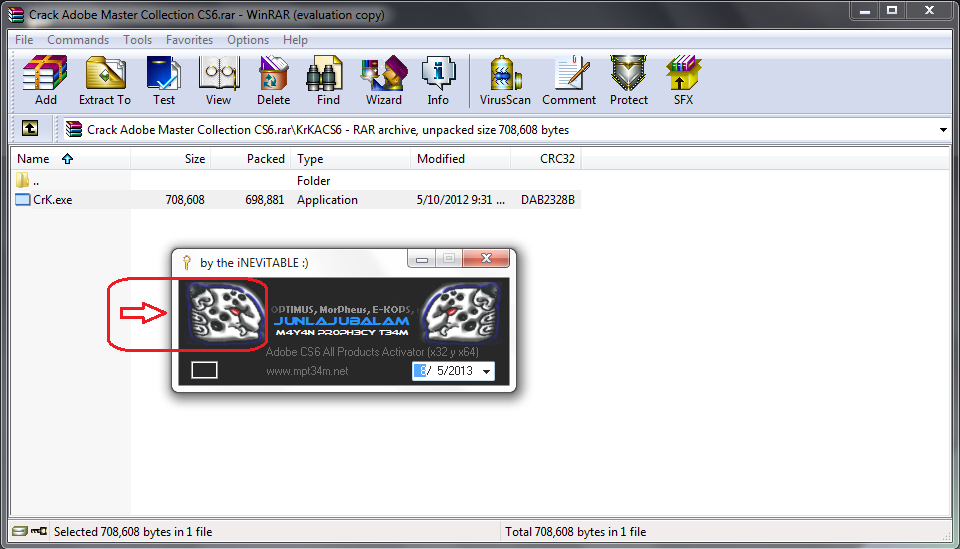Click the CrK.exe application file icon
The image size is (960, 549).
click(x=23, y=200)
